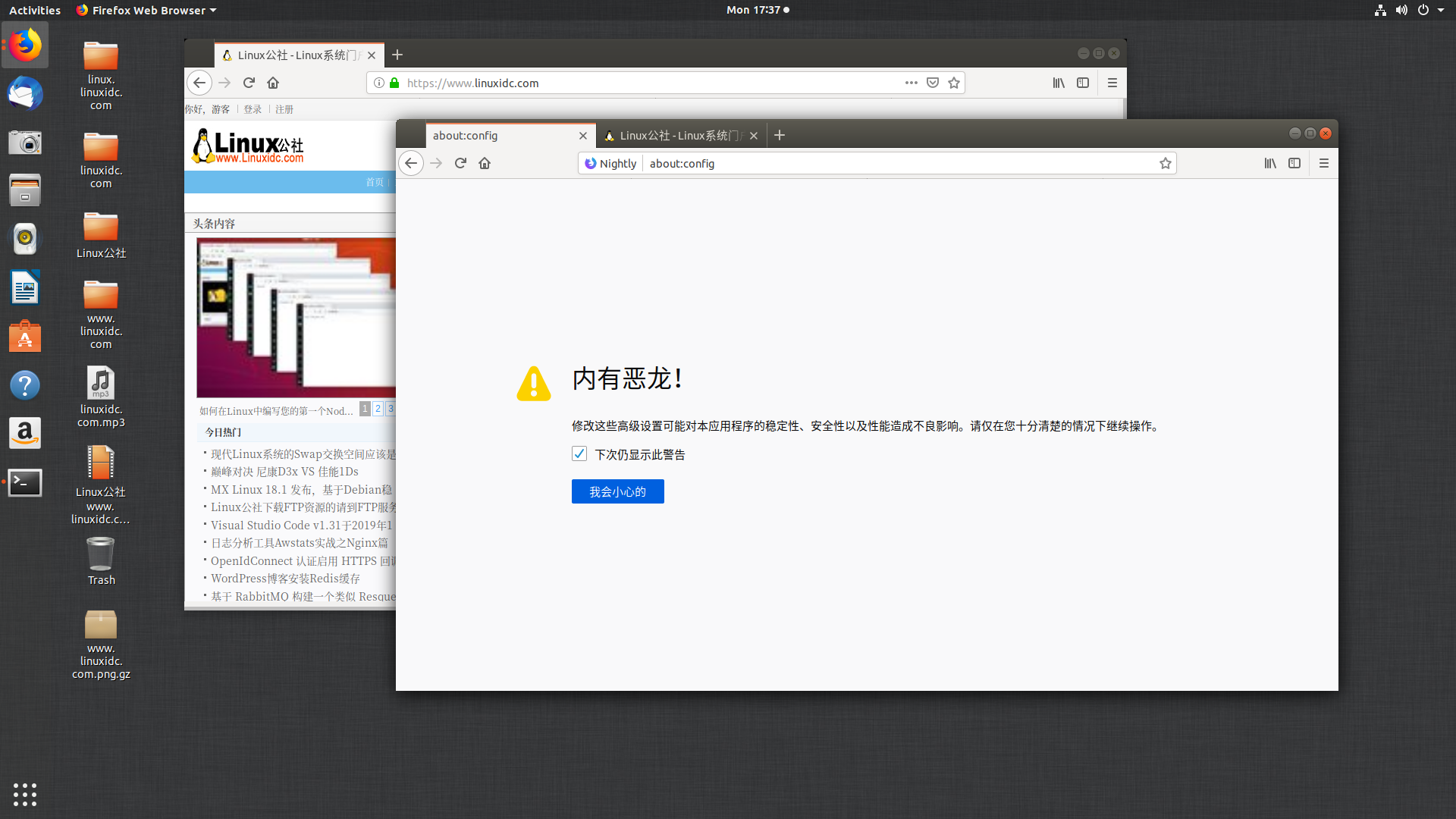Bookmark about:config with the star icon
Screen dimensions: 1456x819
[x=1166, y=163]
